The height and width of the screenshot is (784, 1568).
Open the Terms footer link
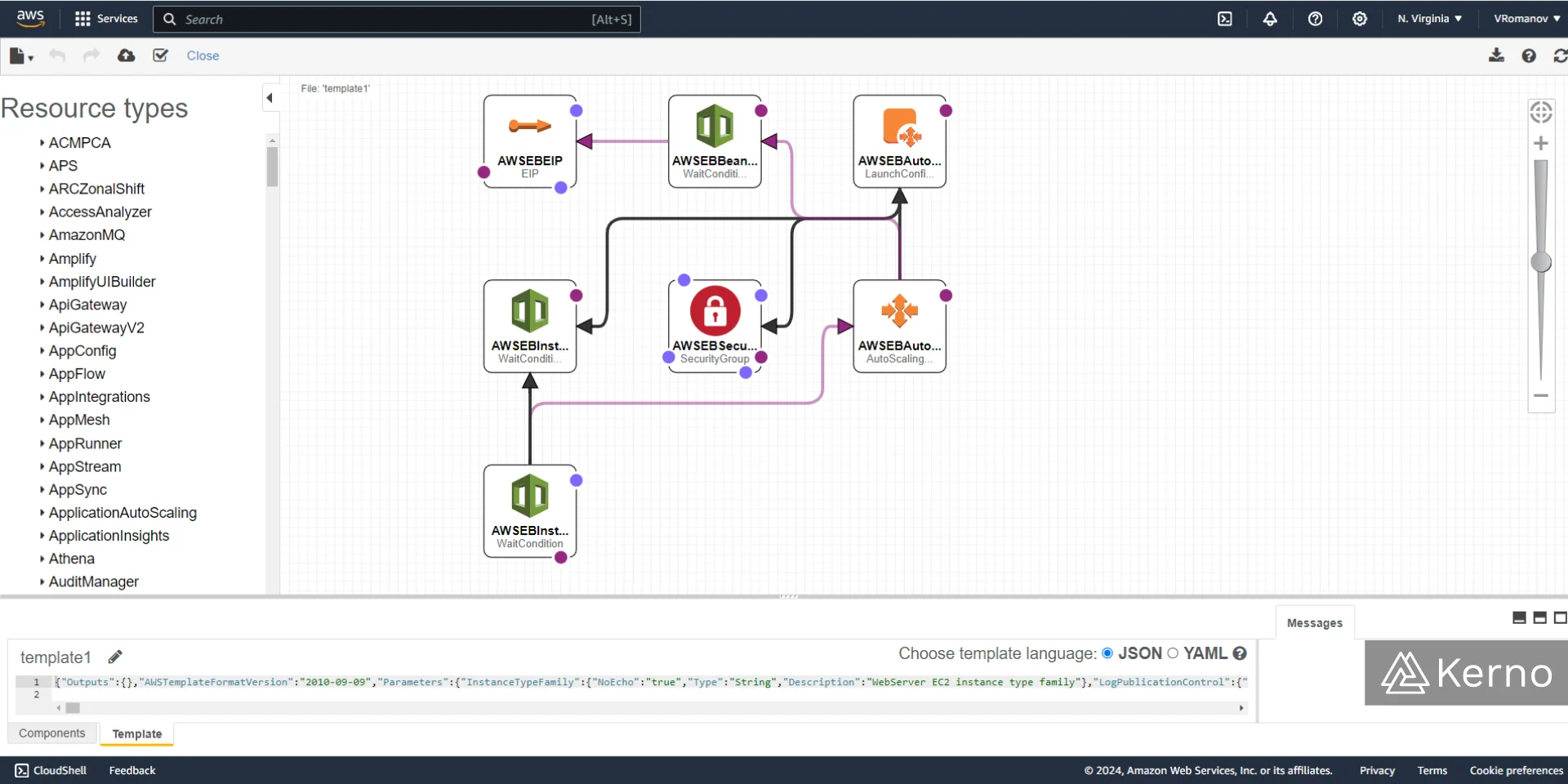1432,770
